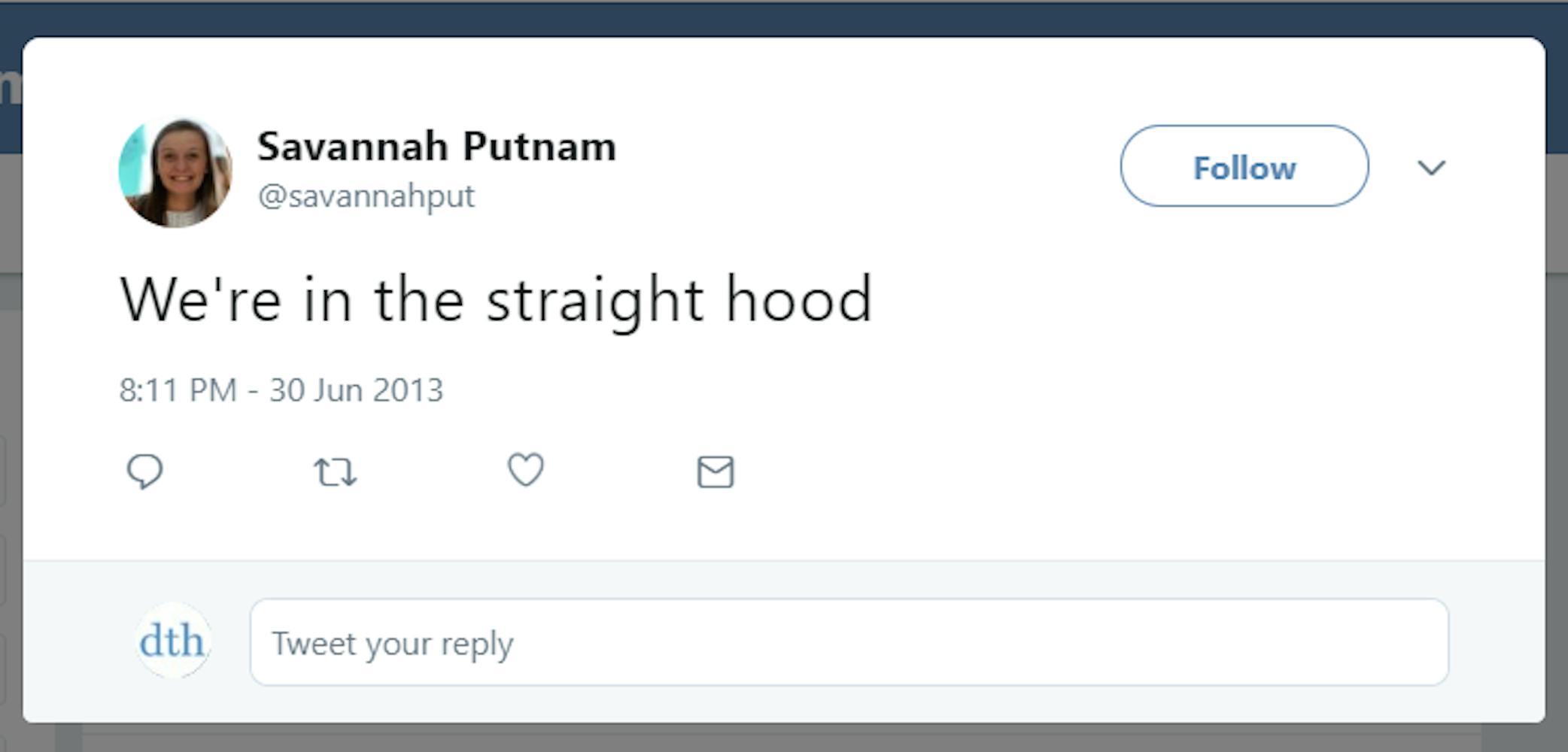
Task: Open the reply speech bubble icon
Action: [x=144, y=472]
